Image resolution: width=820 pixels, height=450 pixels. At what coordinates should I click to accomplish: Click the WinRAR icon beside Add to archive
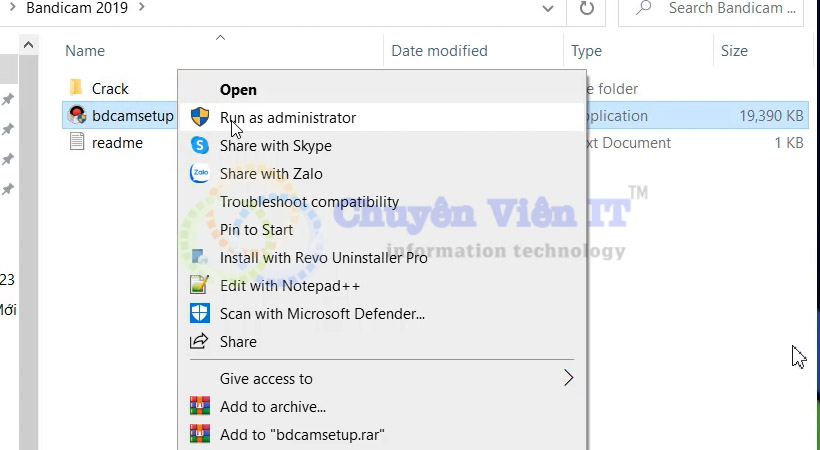click(200, 407)
